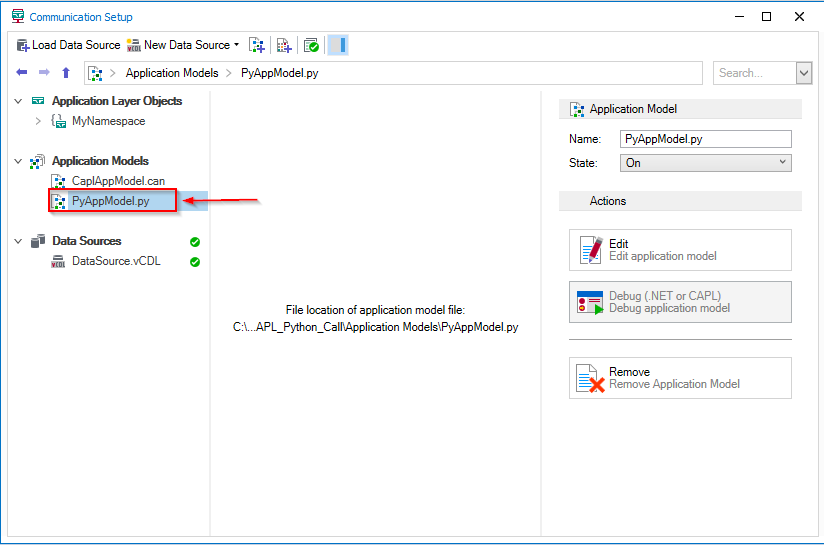Click the validate check icon in toolbar
Viewport: 824px width, 545px height.
[x=311, y=45]
